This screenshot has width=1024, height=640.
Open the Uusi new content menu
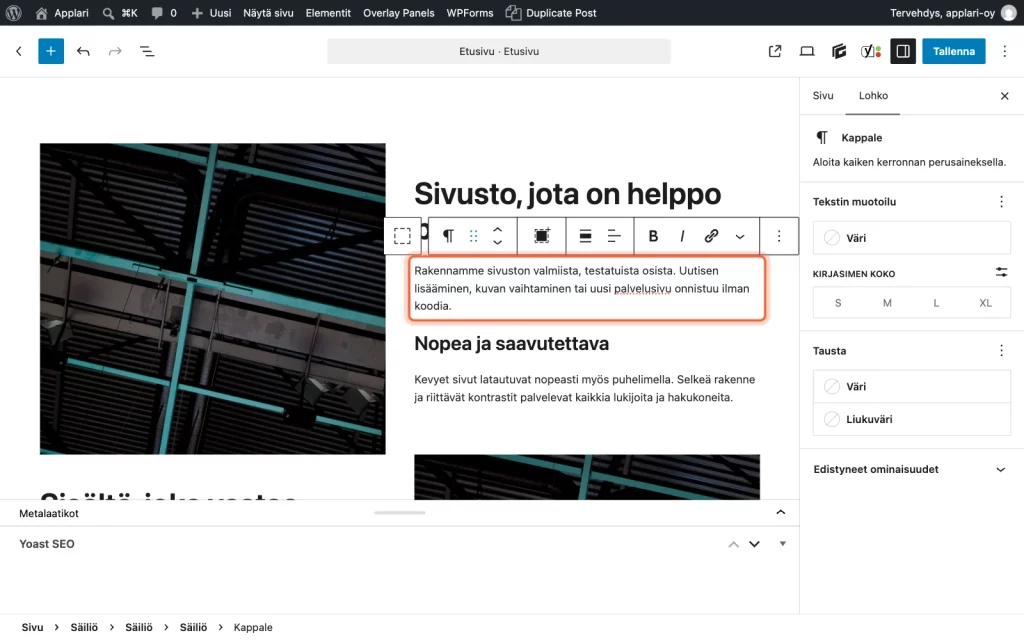point(211,13)
